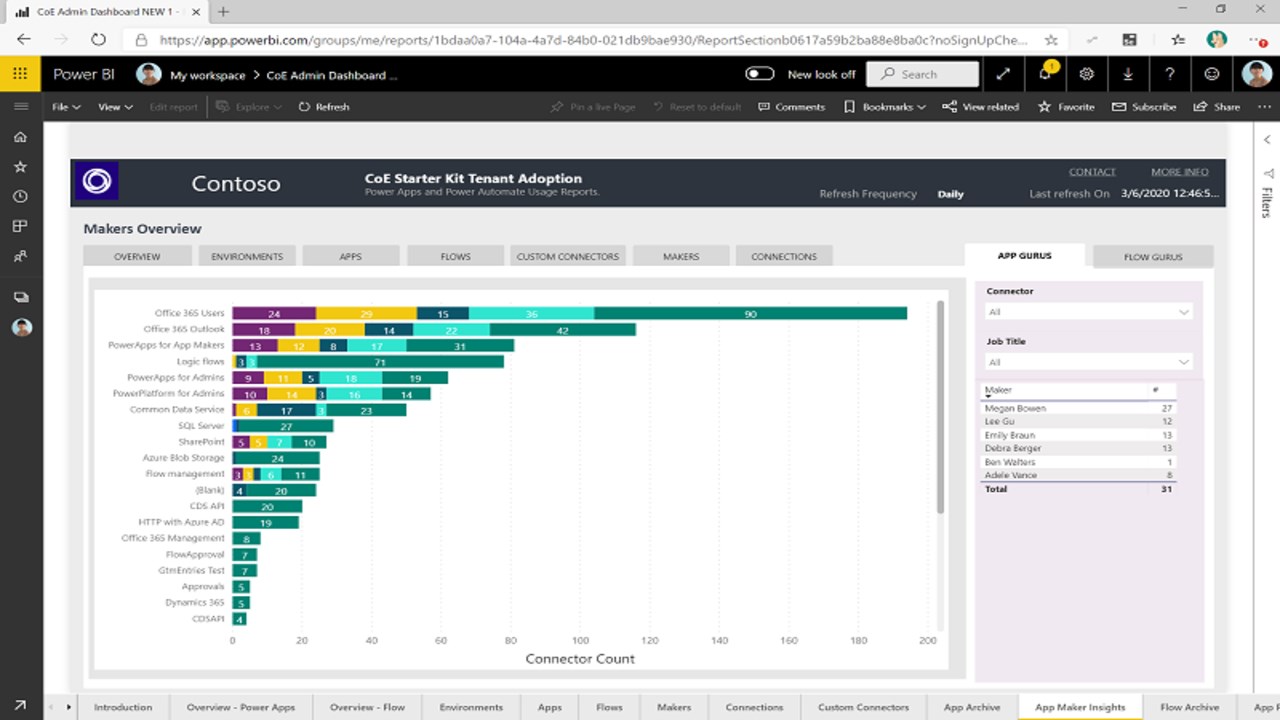Select the CUSTOM CONNECTORS report button
This screenshot has height=720, width=1280.
568,256
